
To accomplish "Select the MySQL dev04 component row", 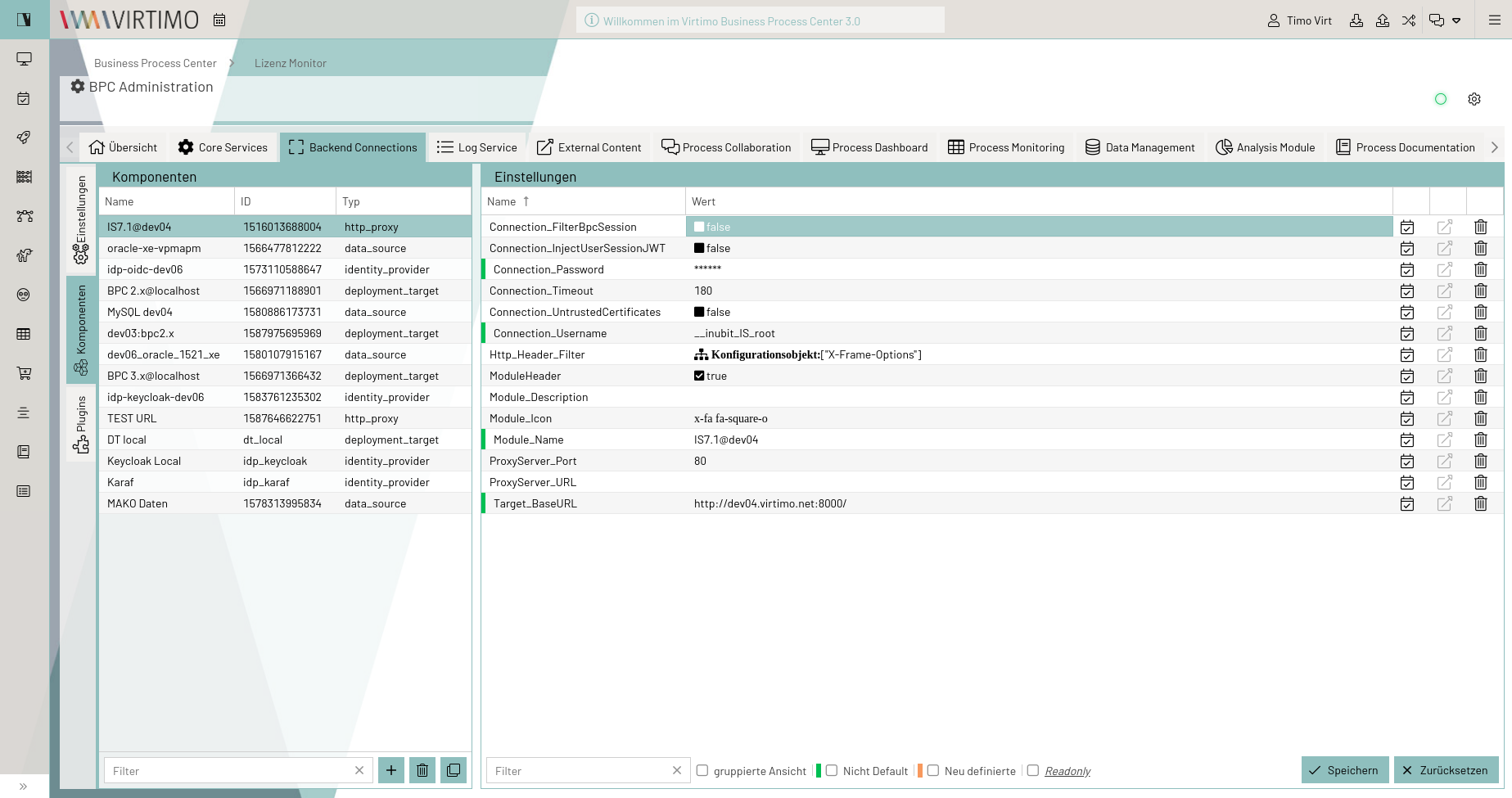I will point(285,312).
